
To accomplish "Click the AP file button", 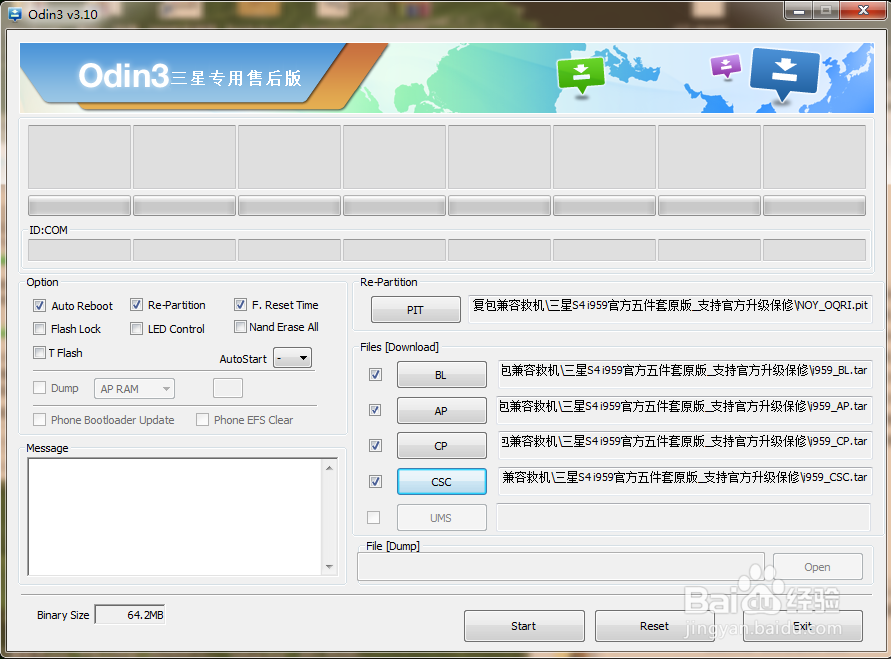I will click(442, 411).
